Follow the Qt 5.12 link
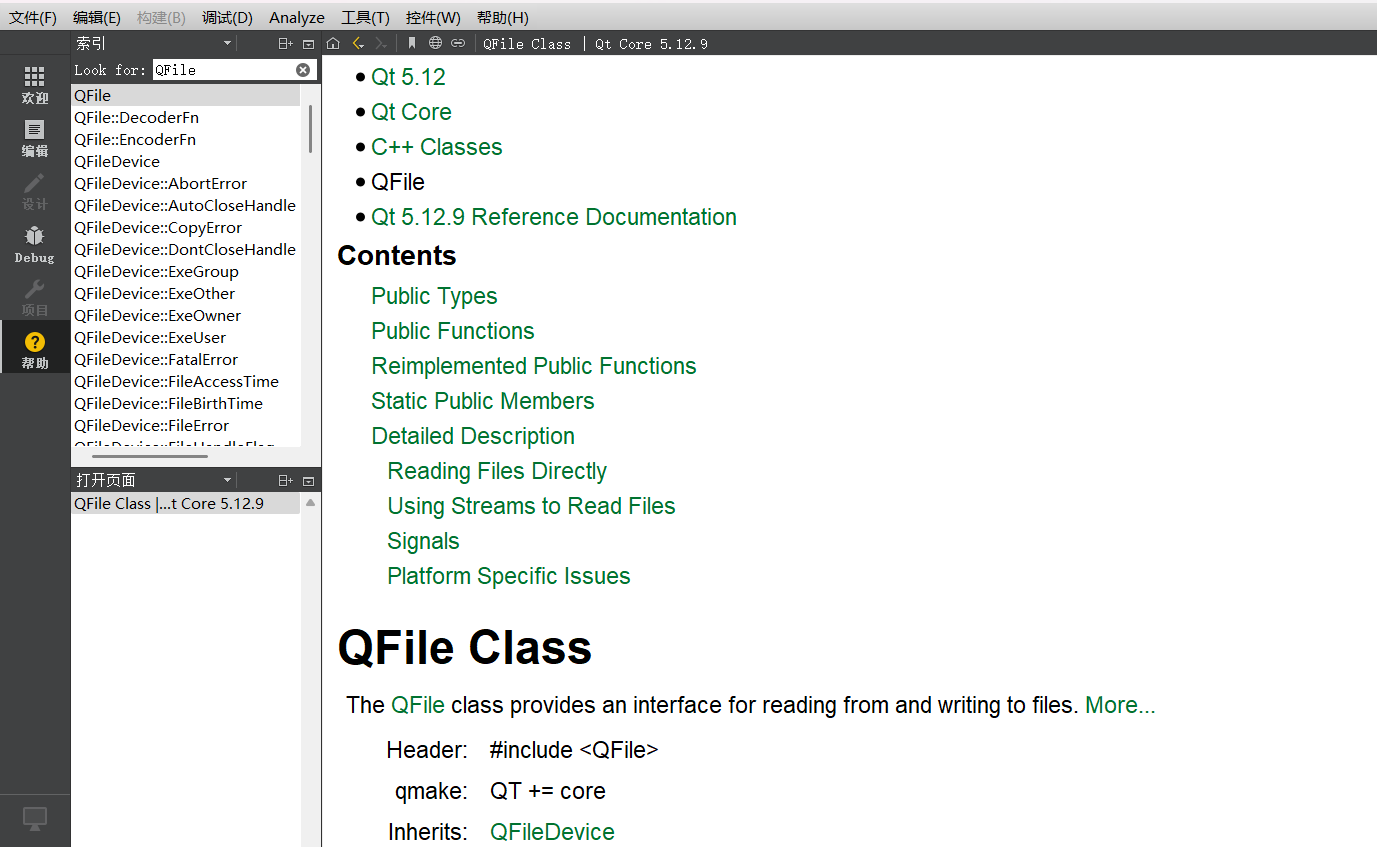1377x847 pixels. pos(408,77)
